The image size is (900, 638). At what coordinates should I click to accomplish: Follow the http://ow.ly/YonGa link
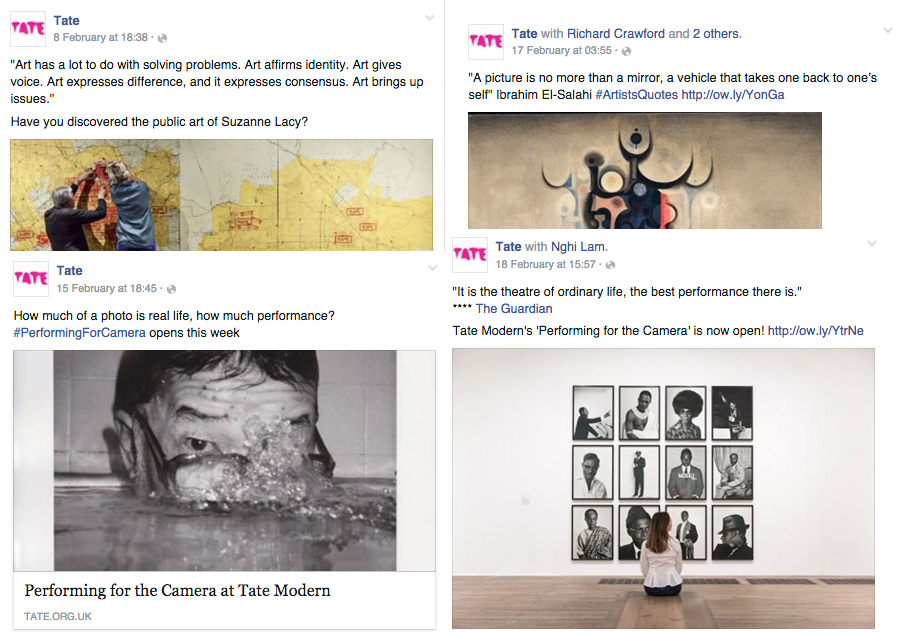[x=733, y=95]
